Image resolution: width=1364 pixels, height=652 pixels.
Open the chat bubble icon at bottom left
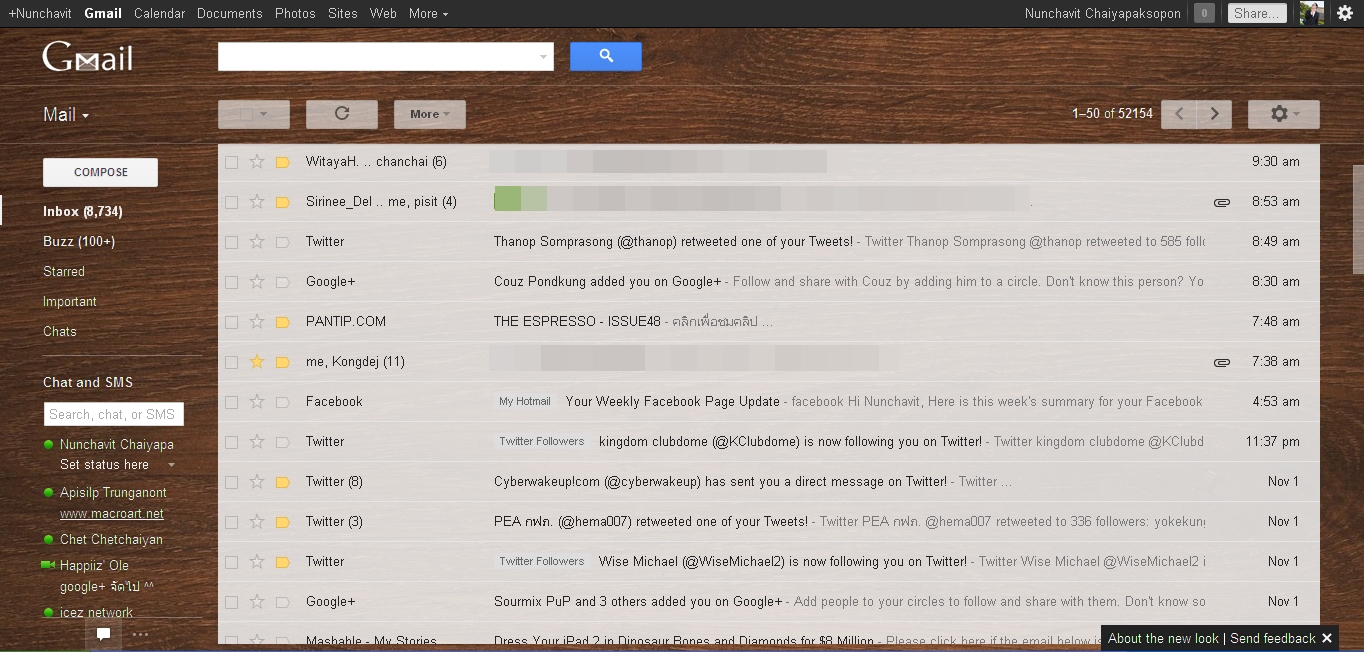click(103, 633)
